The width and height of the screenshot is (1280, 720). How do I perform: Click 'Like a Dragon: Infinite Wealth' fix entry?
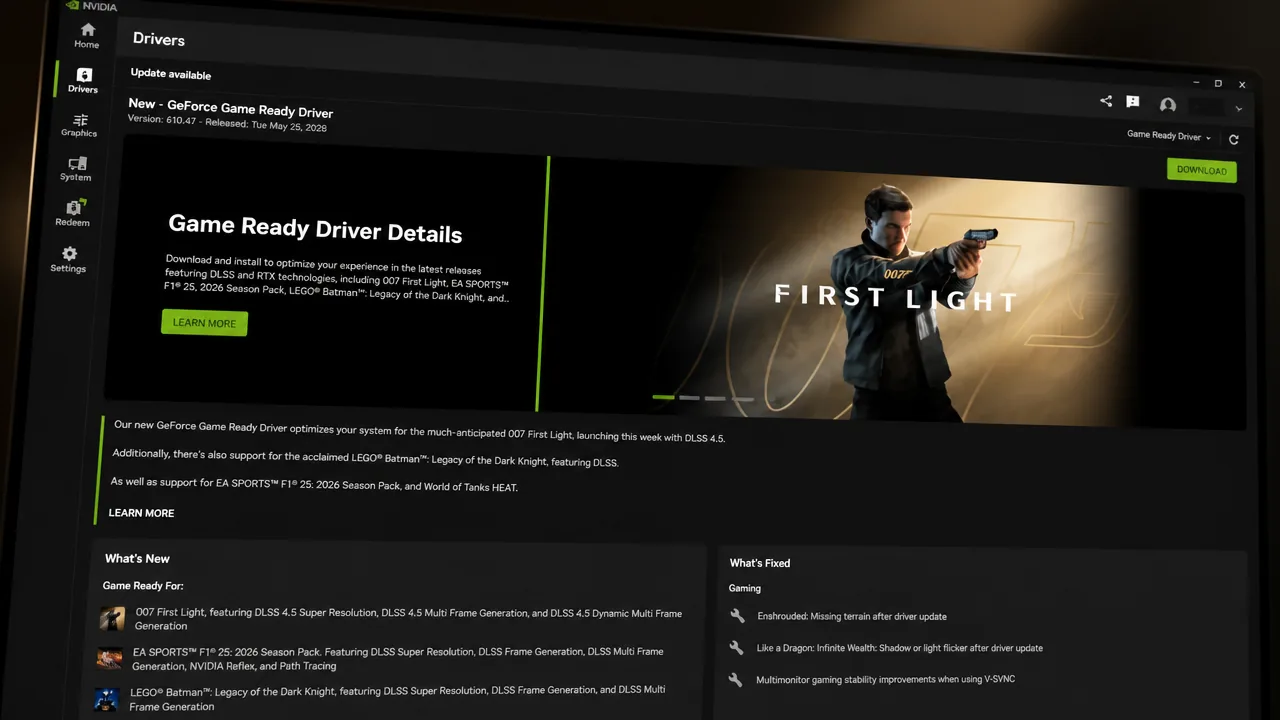(x=899, y=648)
